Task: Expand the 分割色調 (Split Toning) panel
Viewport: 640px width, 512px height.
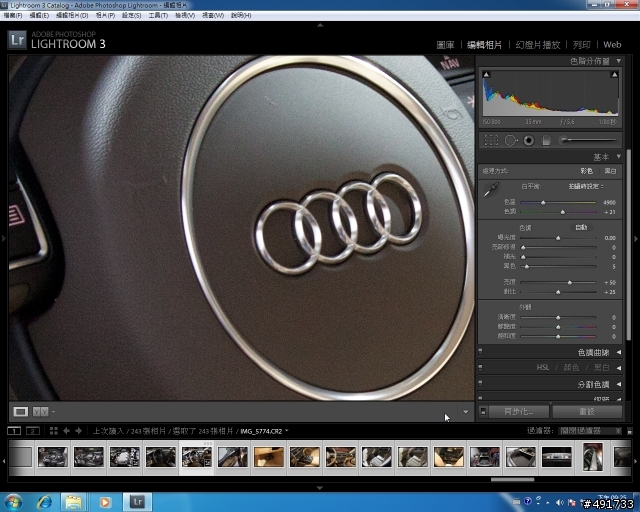Action: (619, 384)
